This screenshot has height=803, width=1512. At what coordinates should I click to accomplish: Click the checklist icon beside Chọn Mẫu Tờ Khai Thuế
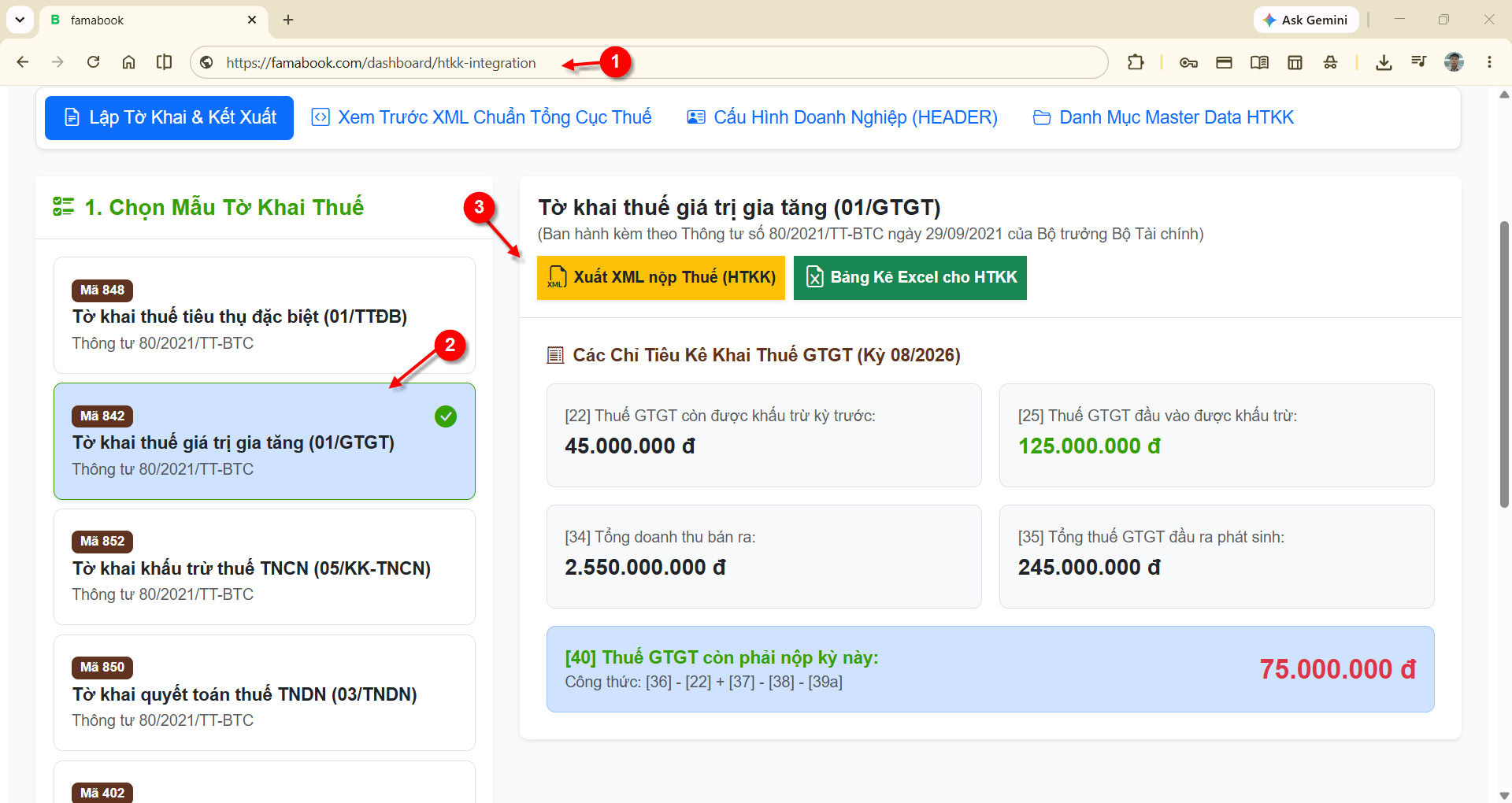(63, 207)
